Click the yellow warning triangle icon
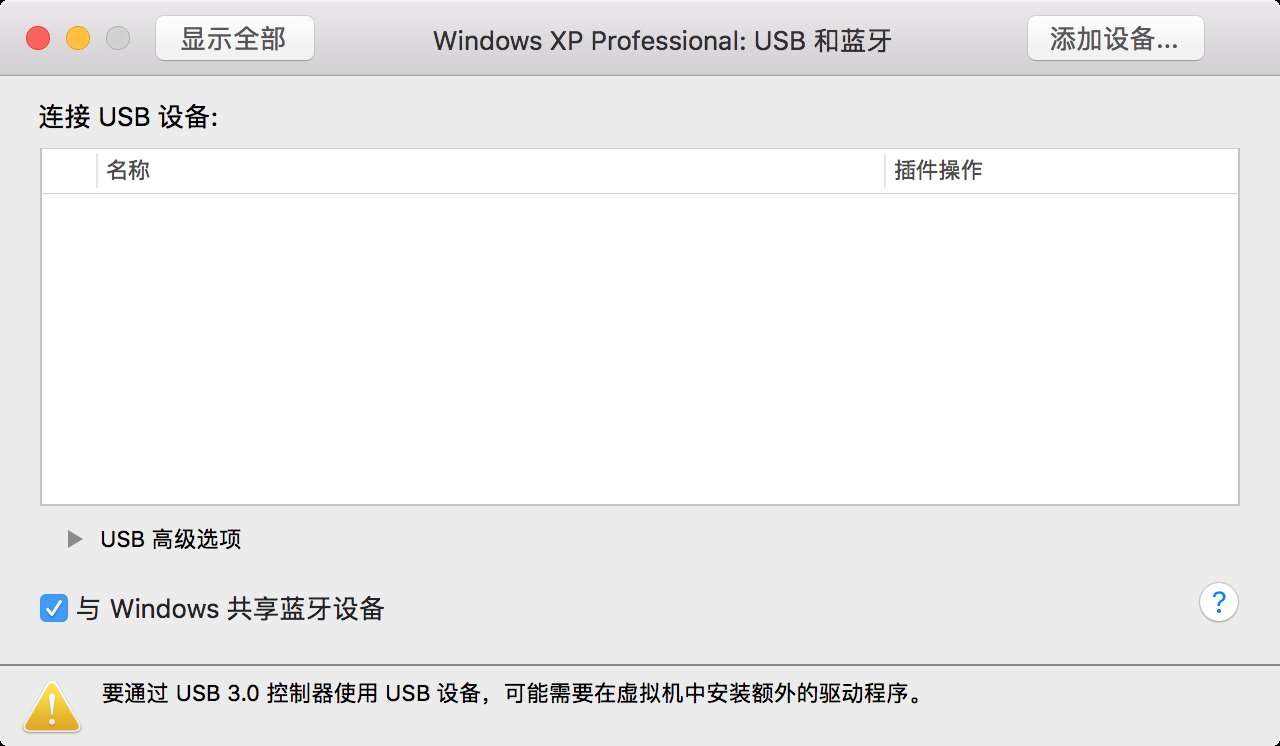1280x746 pixels. [52, 706]
